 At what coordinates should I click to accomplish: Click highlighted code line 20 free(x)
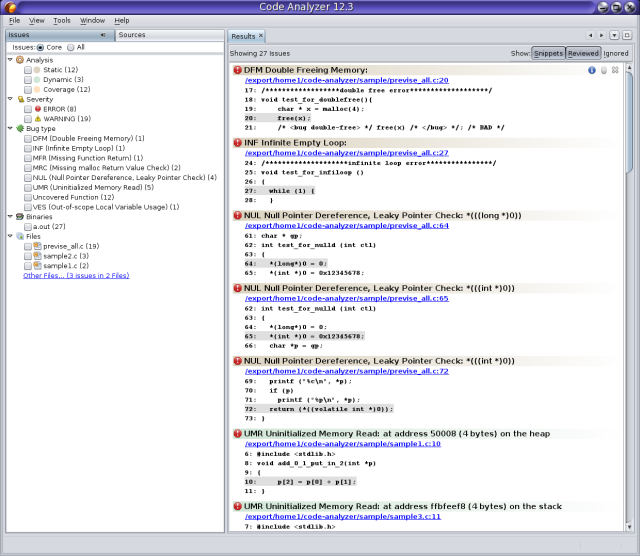pyautogui.click(x=278, y=118)
